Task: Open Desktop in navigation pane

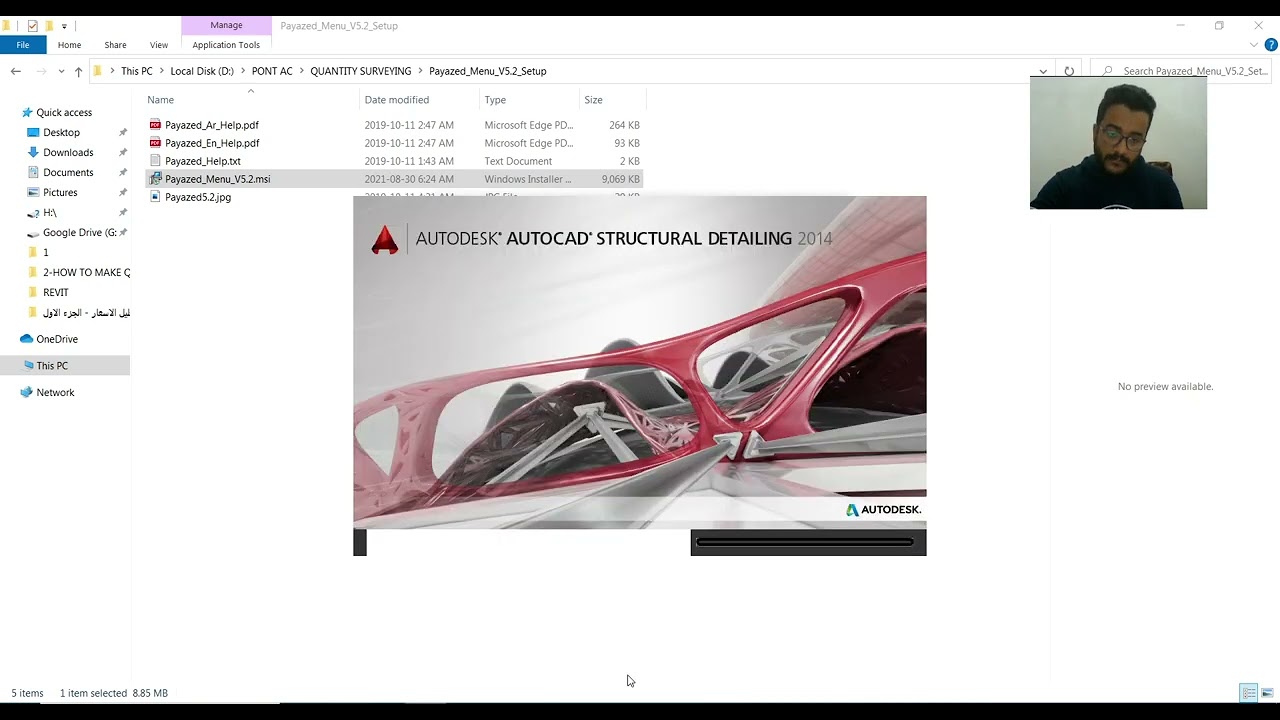Action: pyautogui.click(x=61, y=133)
